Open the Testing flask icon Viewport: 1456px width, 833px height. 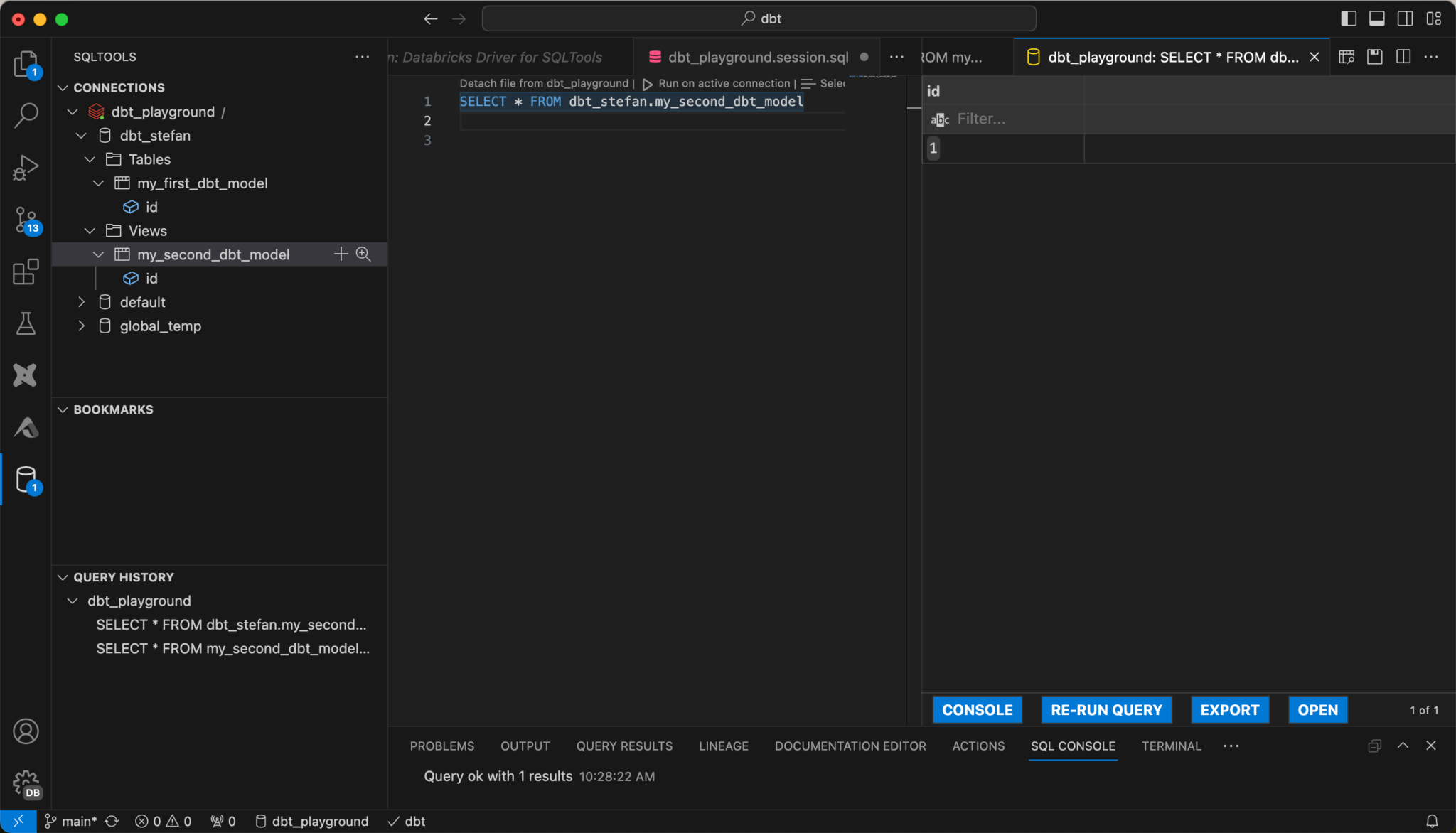[26, 323]
